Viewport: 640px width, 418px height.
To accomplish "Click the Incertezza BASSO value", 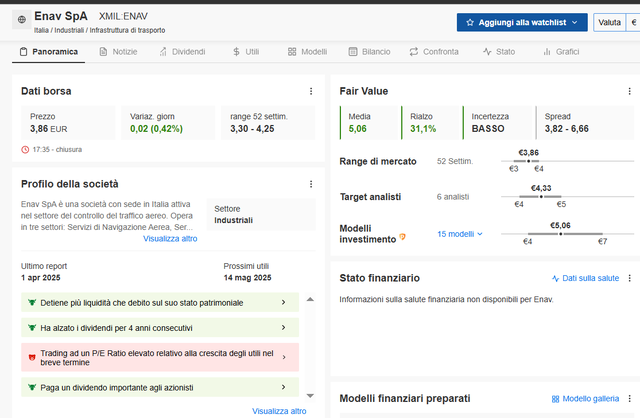I will [x=488, y=129].
